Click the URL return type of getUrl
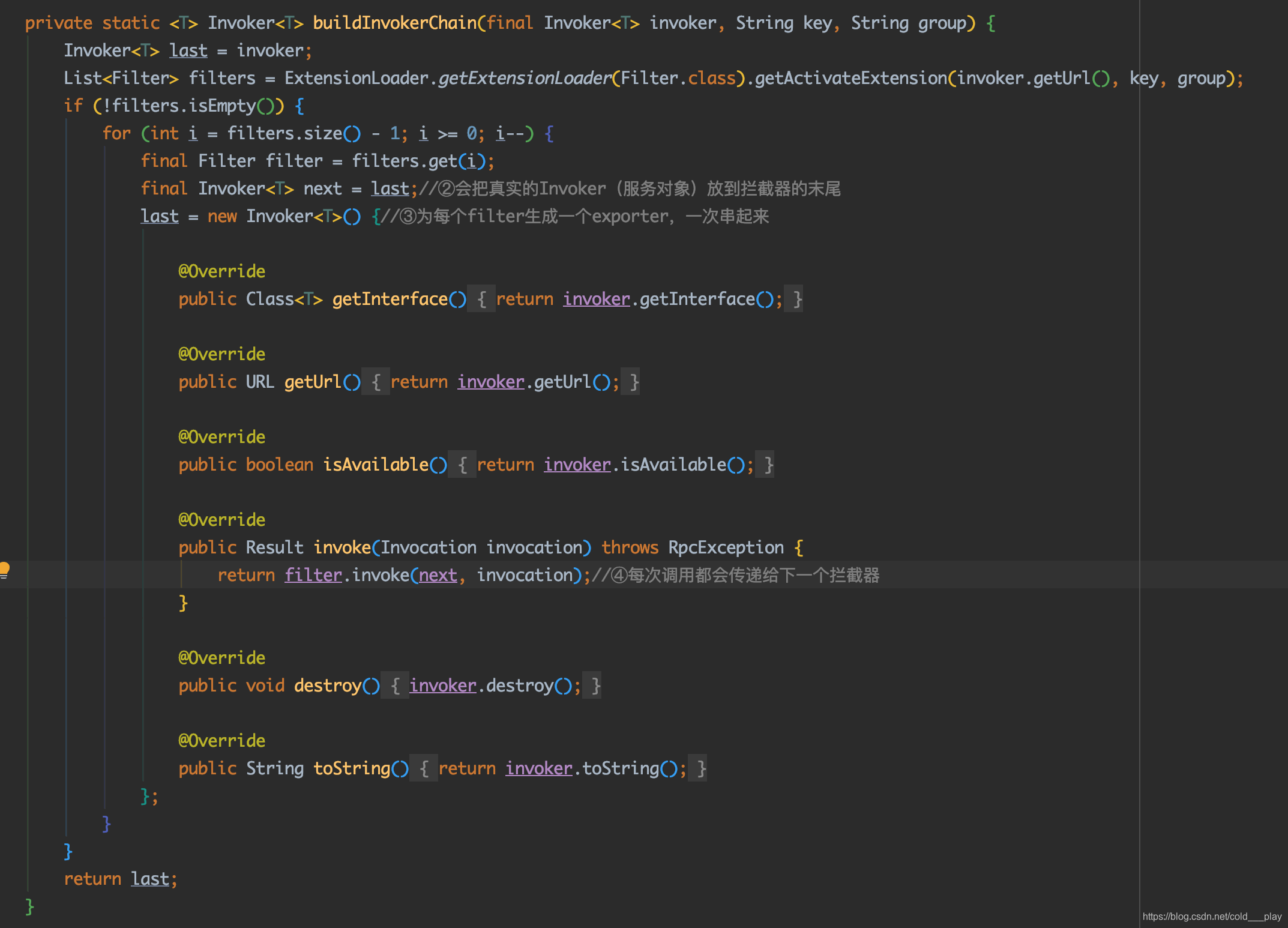The image size is (1288, 928). pyautogui.click(x=260, y=382)
